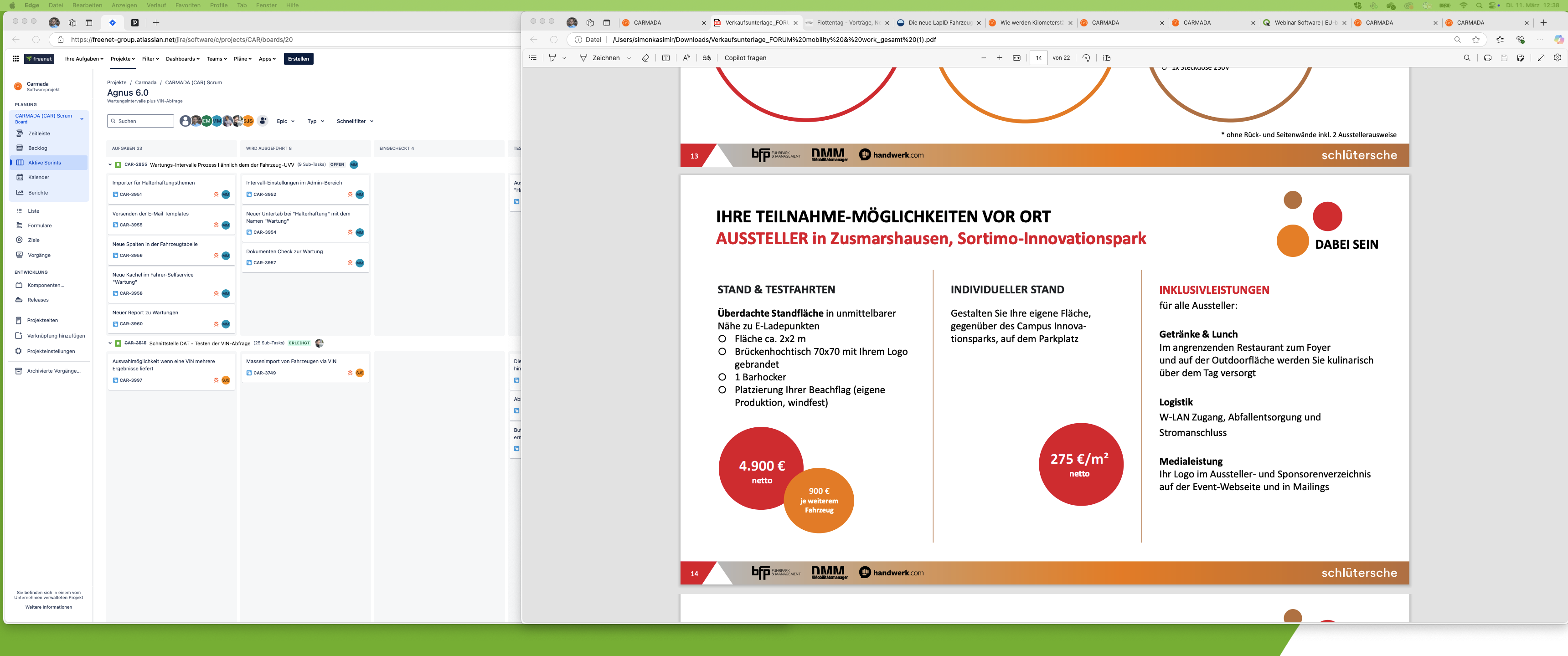Open the Schnellfilter dropdown
1568x656 pixels.
tap(355, 121)
